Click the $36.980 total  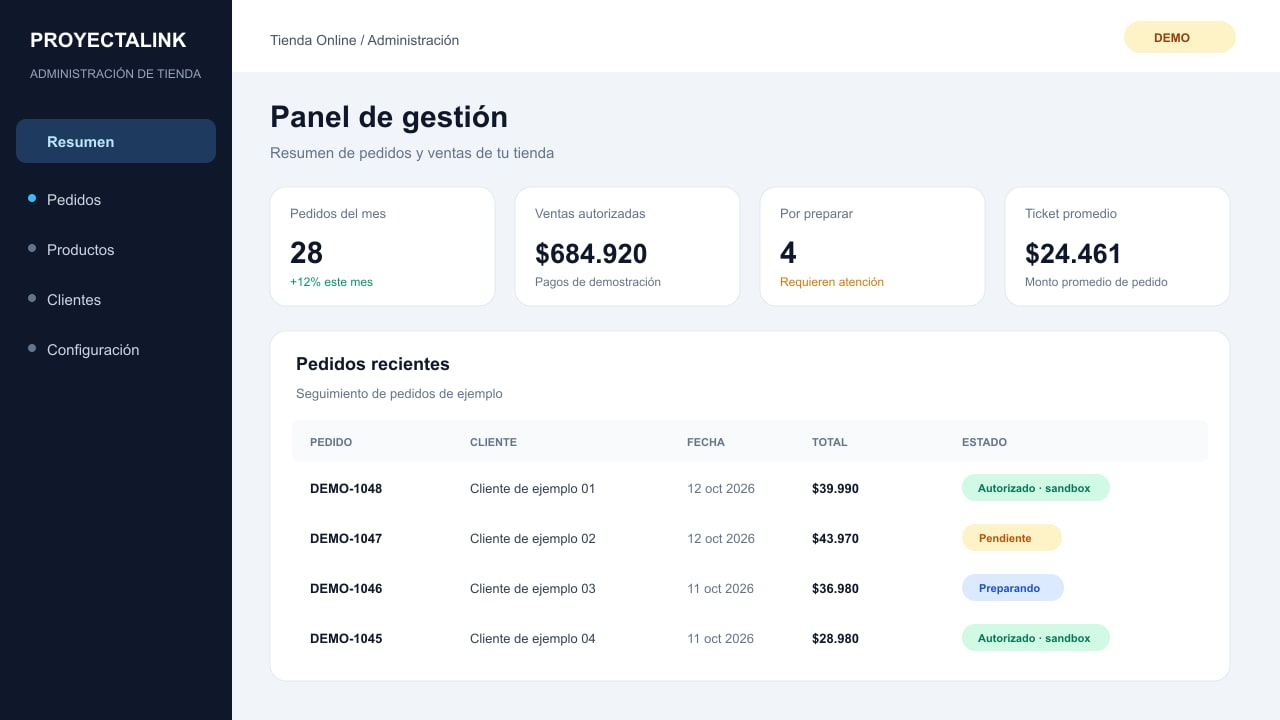tap(835, 589)
